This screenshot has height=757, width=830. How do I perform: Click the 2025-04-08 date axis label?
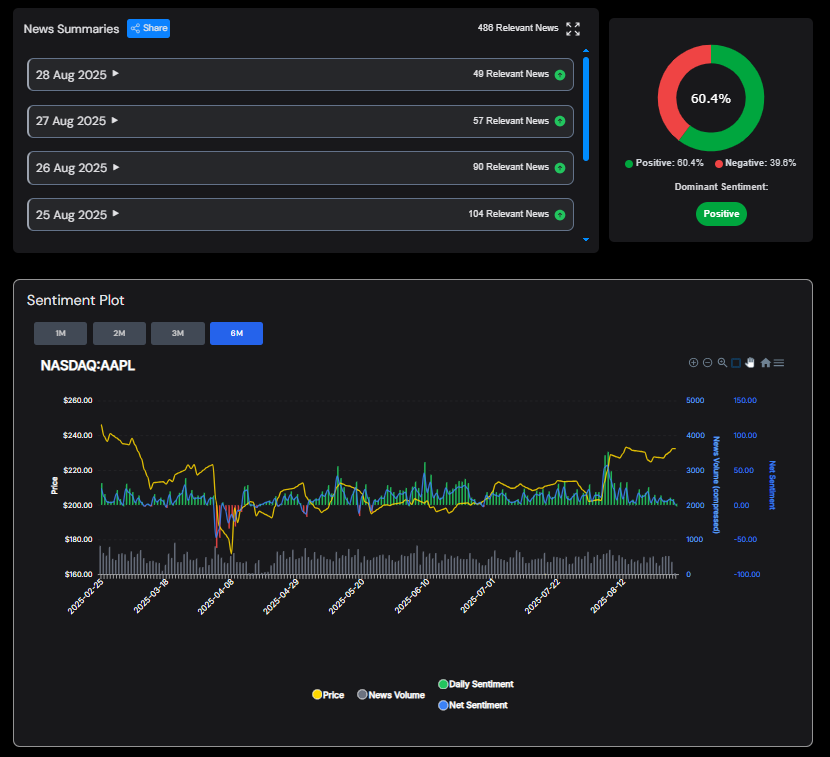(x=216, y=597)
